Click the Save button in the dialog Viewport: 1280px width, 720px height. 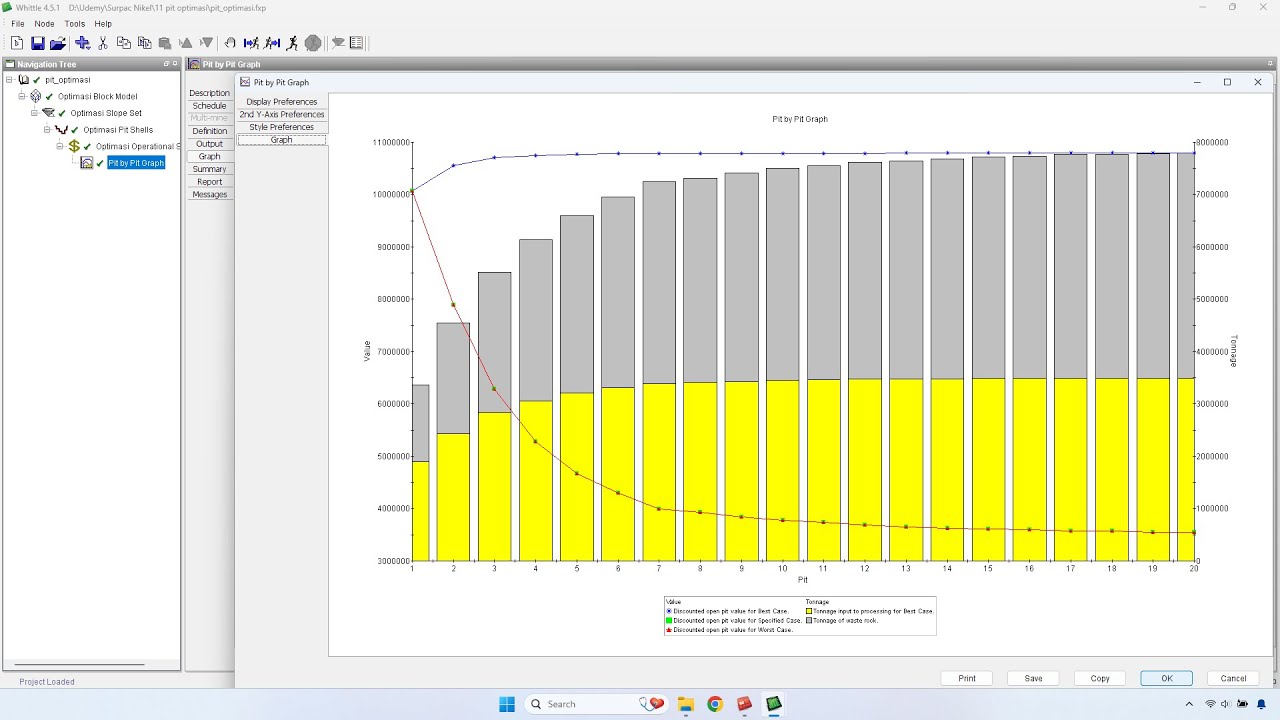click(1034, 678)
